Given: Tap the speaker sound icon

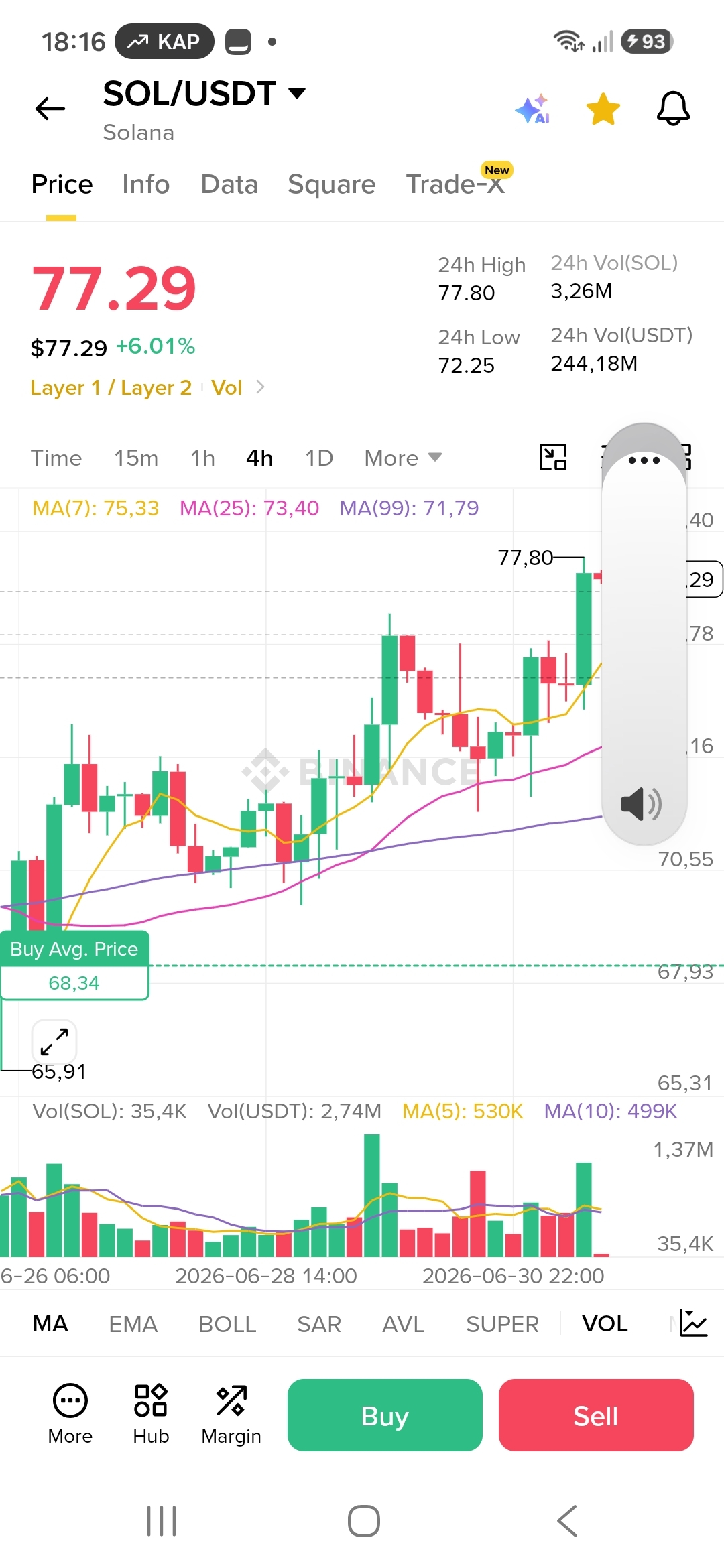Looking at the screenshot, I should [642, 803].
